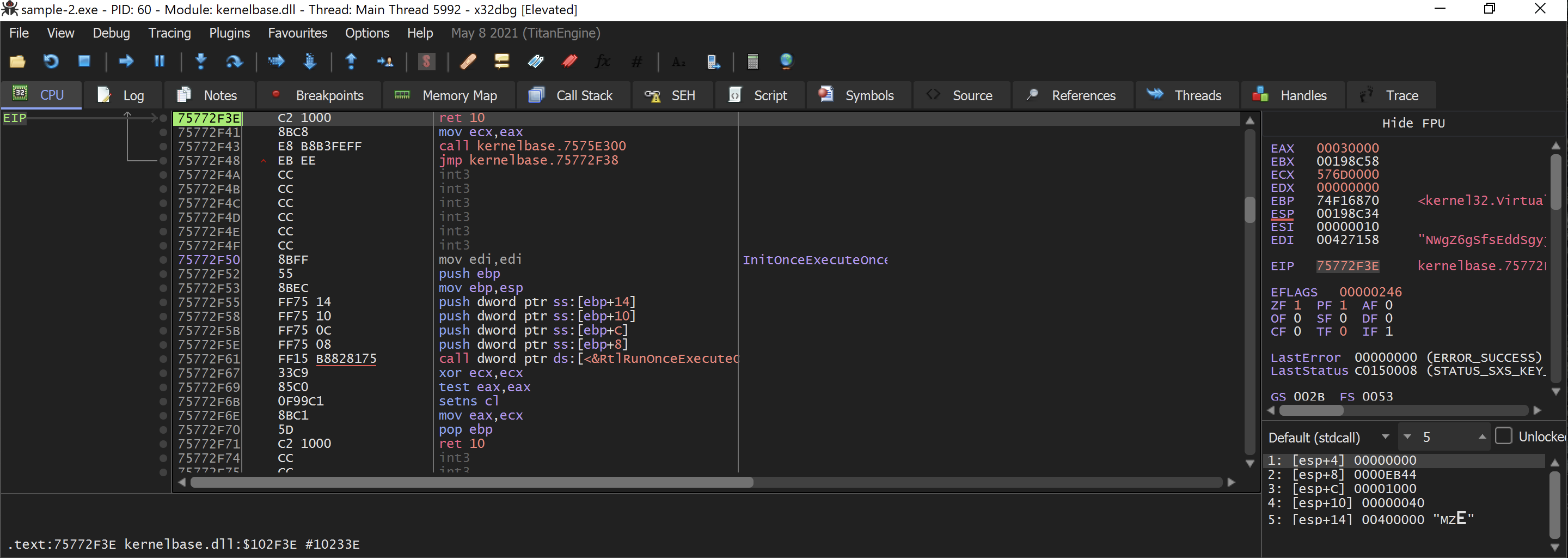Viewport: 1568px width, 558px height.
Task: Select the EAX register value 00030000
Action: pyautogui.click(x=1347, y=149)
